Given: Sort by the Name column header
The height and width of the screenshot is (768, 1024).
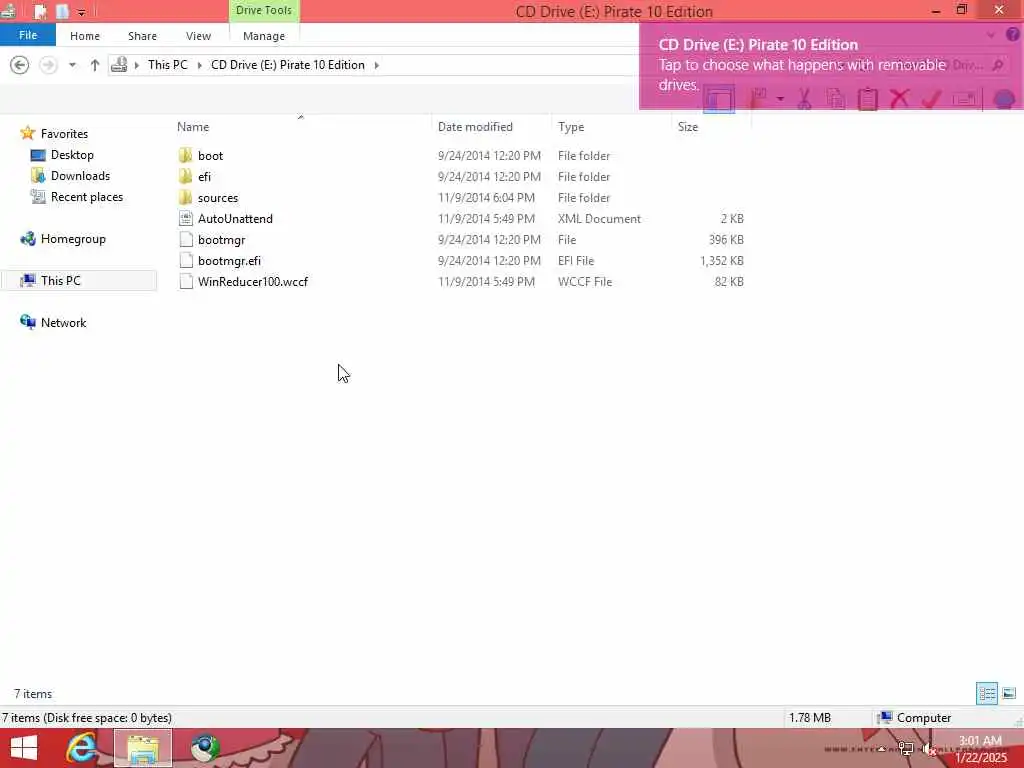Looking at the screenshot, I should [x=193, y=127].
